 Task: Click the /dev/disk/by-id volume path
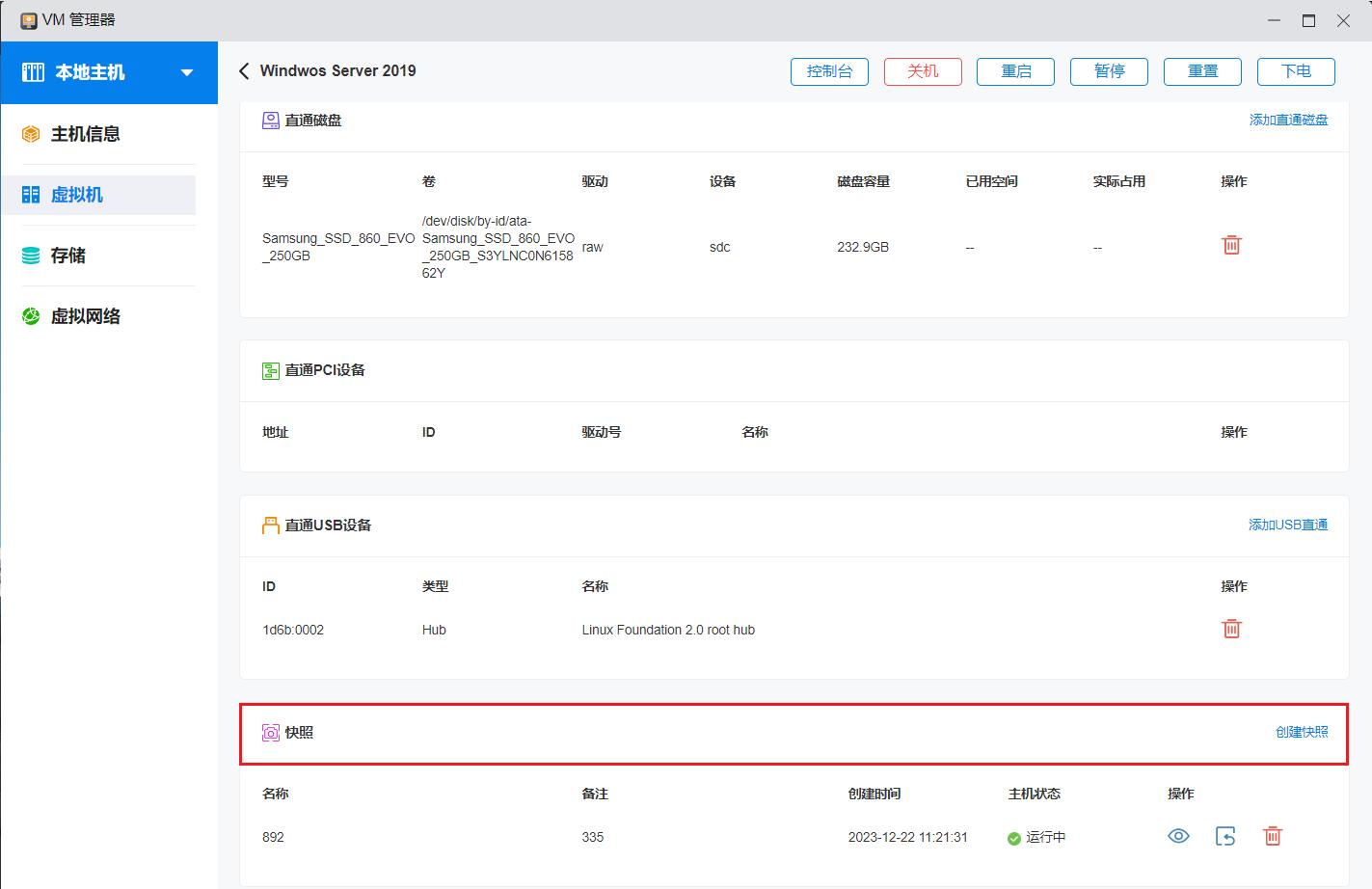click(x=498, y=247)
